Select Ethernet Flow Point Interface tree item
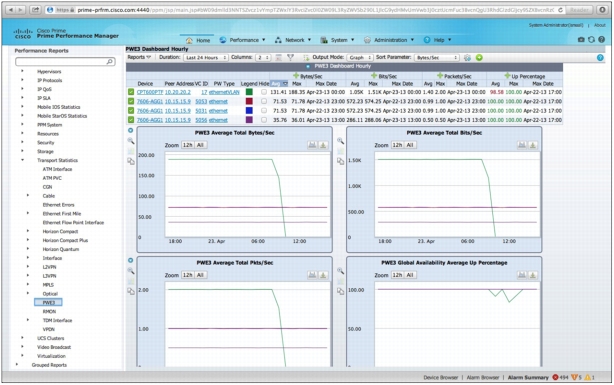This screenshot has width=614, height=385. coord(73,222)
